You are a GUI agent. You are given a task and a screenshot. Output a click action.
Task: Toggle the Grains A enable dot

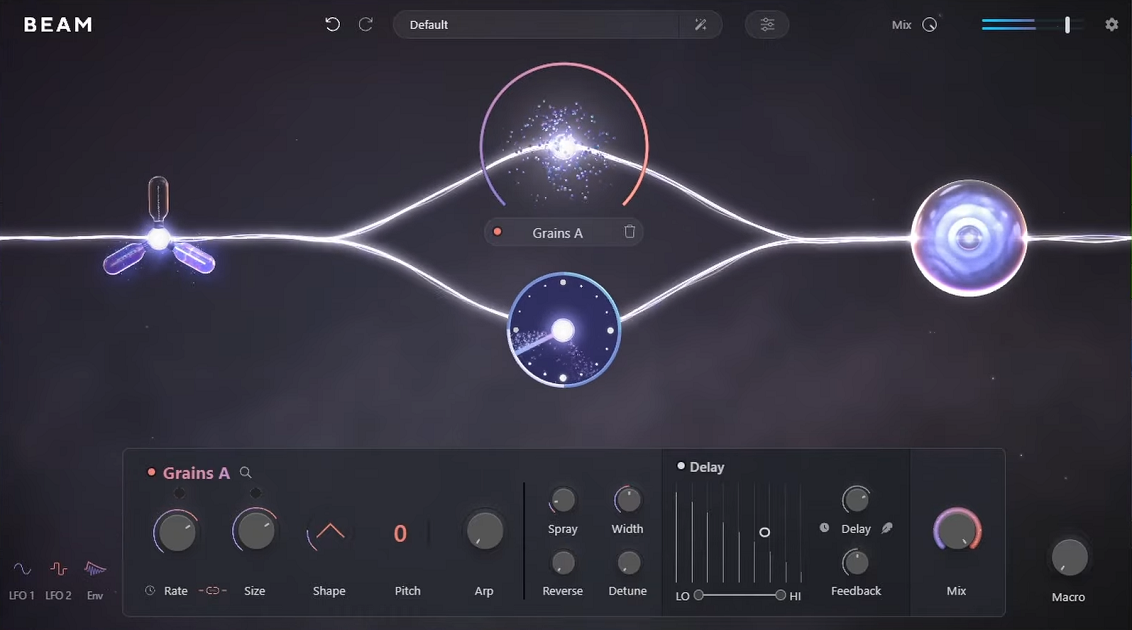click(x=151, y=471)
